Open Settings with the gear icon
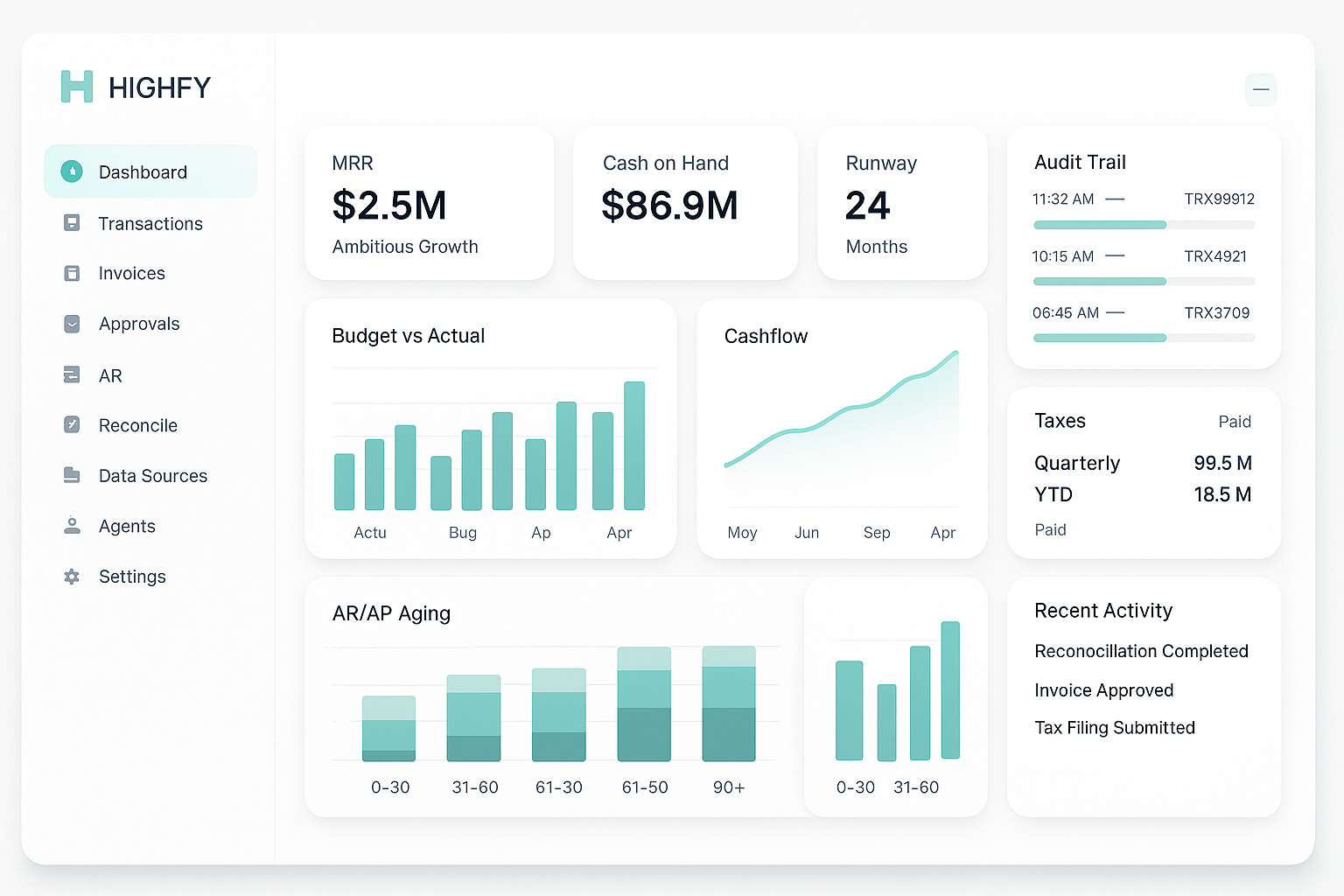The width and height of the screenshot is (1344, 896). click(x=71, y=577)
